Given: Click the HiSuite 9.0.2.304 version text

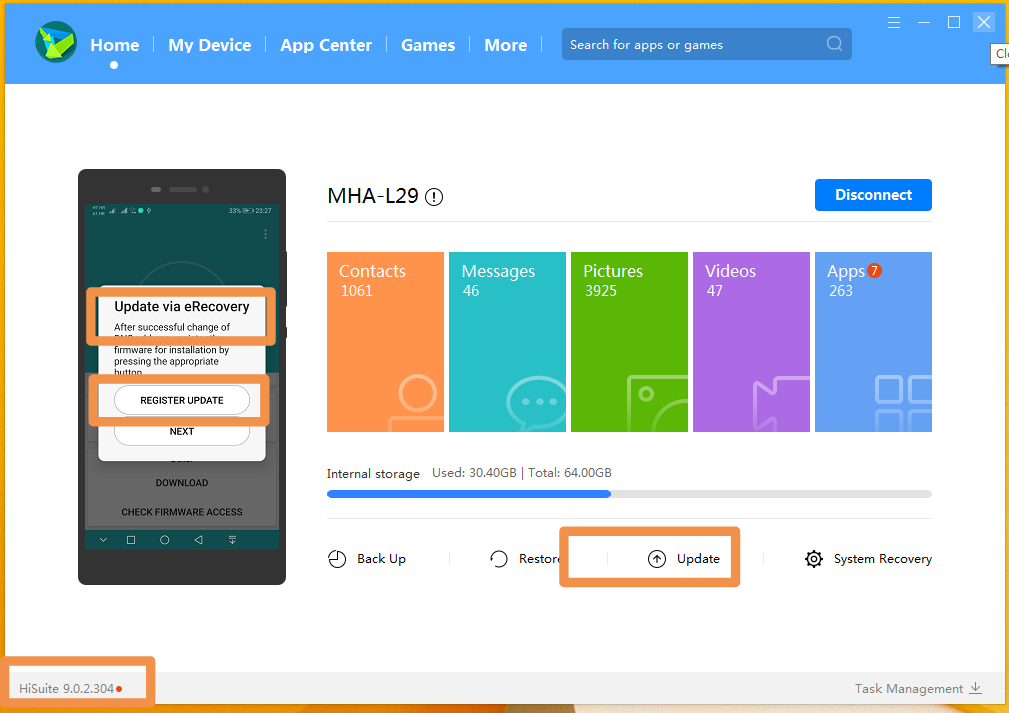Looking at the screenshot, I should click(x=66, y=689).
